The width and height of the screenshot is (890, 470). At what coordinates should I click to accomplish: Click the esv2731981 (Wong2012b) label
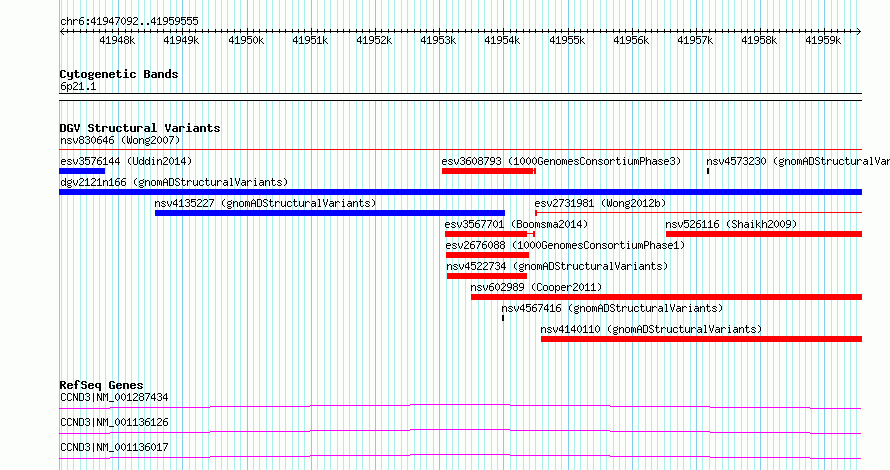600,203
